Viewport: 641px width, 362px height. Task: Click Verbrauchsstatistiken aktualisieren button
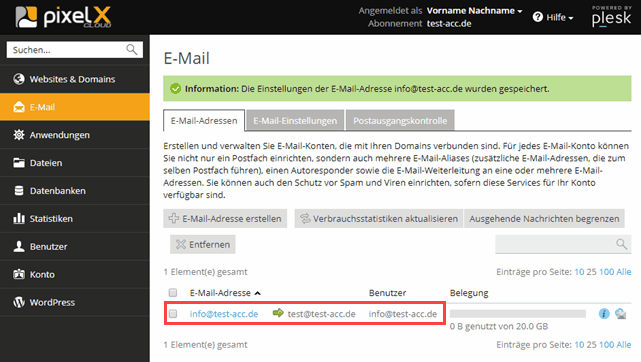(379, 219)
